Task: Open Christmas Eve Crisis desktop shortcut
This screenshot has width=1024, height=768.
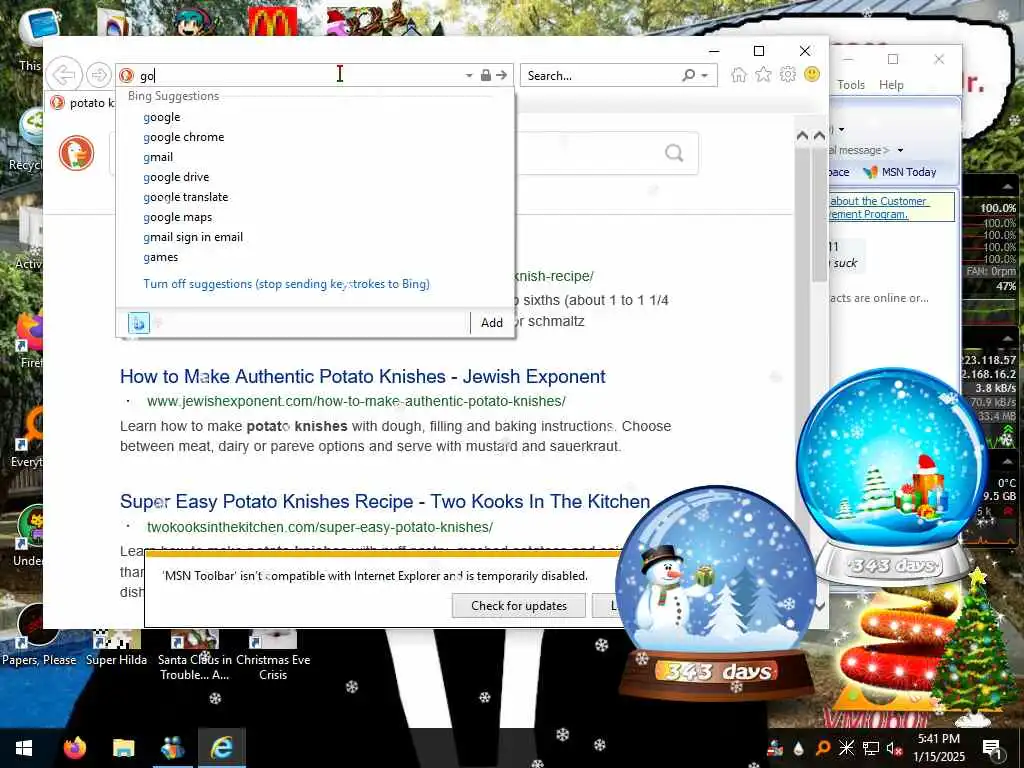Action: pyautogui.click(x=273, y=655)
